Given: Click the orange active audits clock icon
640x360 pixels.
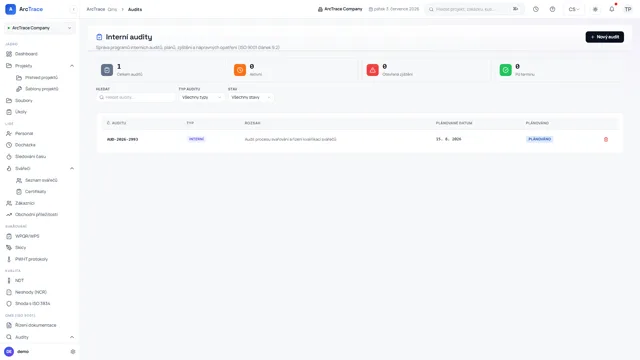Looking at the screenshot, I should click(240, 70).
